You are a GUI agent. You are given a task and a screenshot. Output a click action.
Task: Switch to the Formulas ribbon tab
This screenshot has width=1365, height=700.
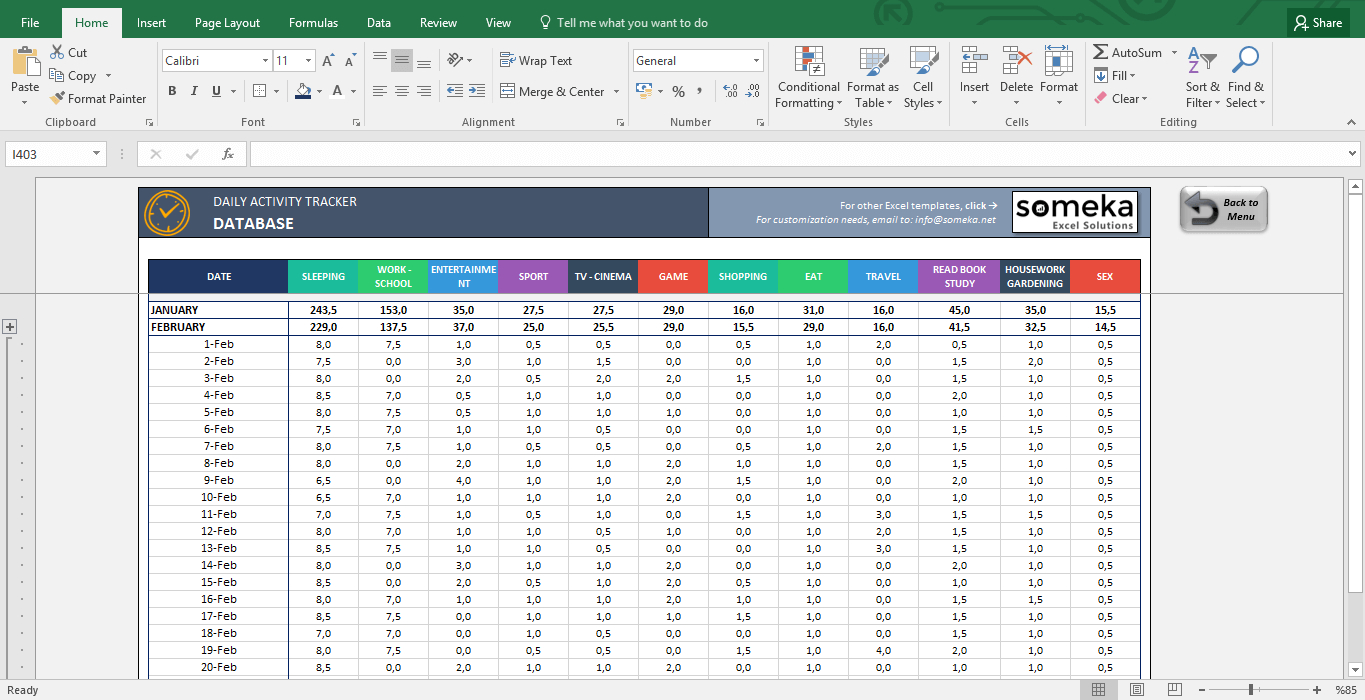[313, 23]
